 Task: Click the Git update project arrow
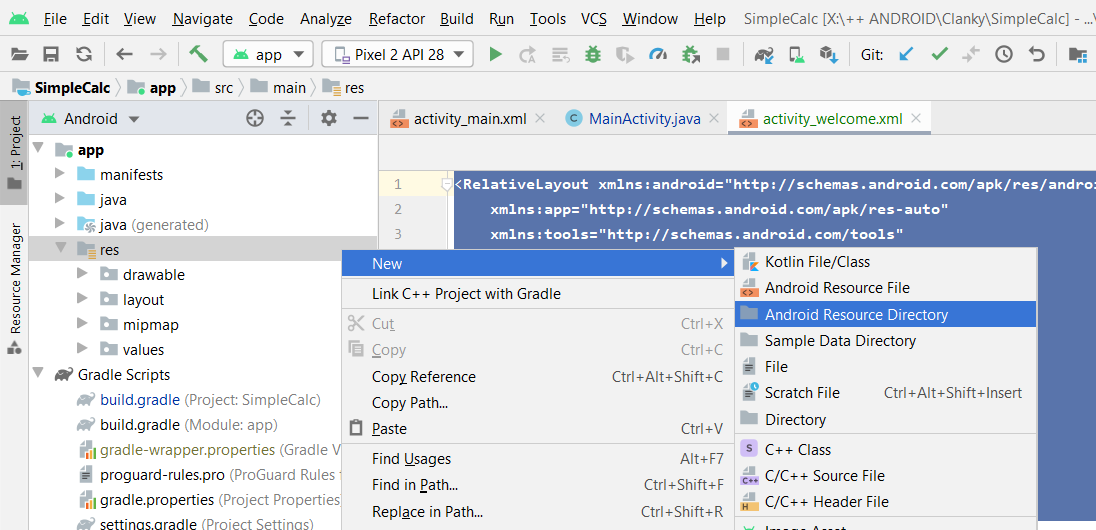tap(906, 55)
